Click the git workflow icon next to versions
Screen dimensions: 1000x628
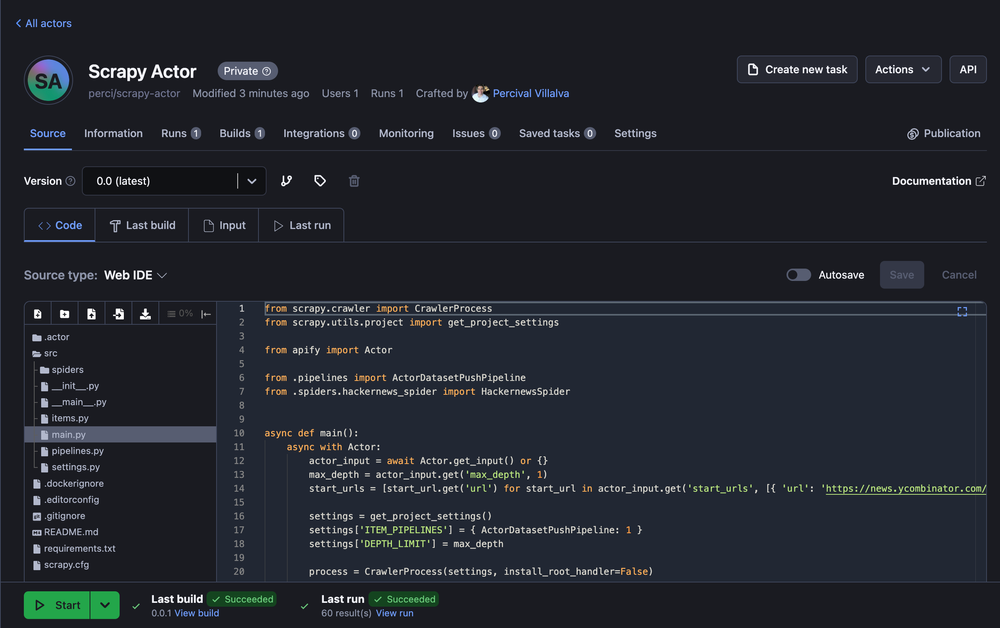(287, 182)
